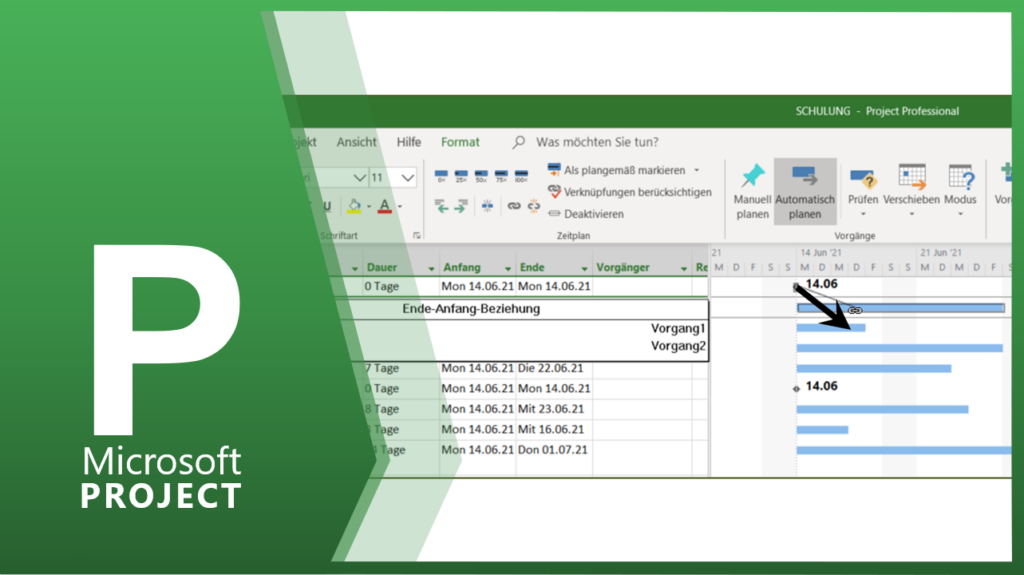Mark task as 0% complete
This screenshot has width=1024, height=575.
coord(441,176)
